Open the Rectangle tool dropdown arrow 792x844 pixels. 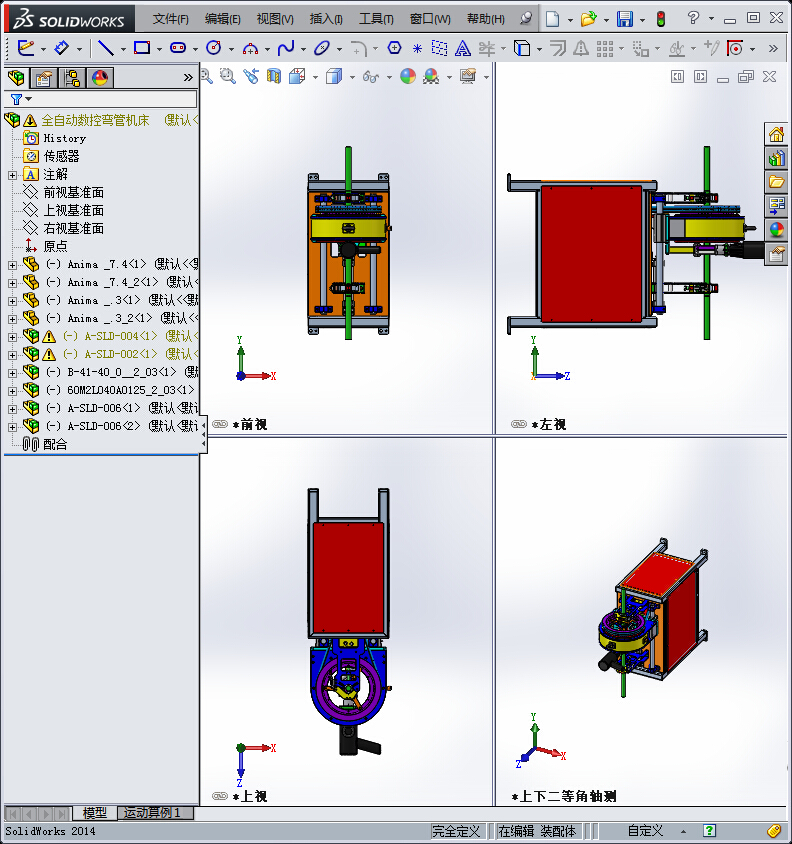pyautogui.click(x=159, y=50)
